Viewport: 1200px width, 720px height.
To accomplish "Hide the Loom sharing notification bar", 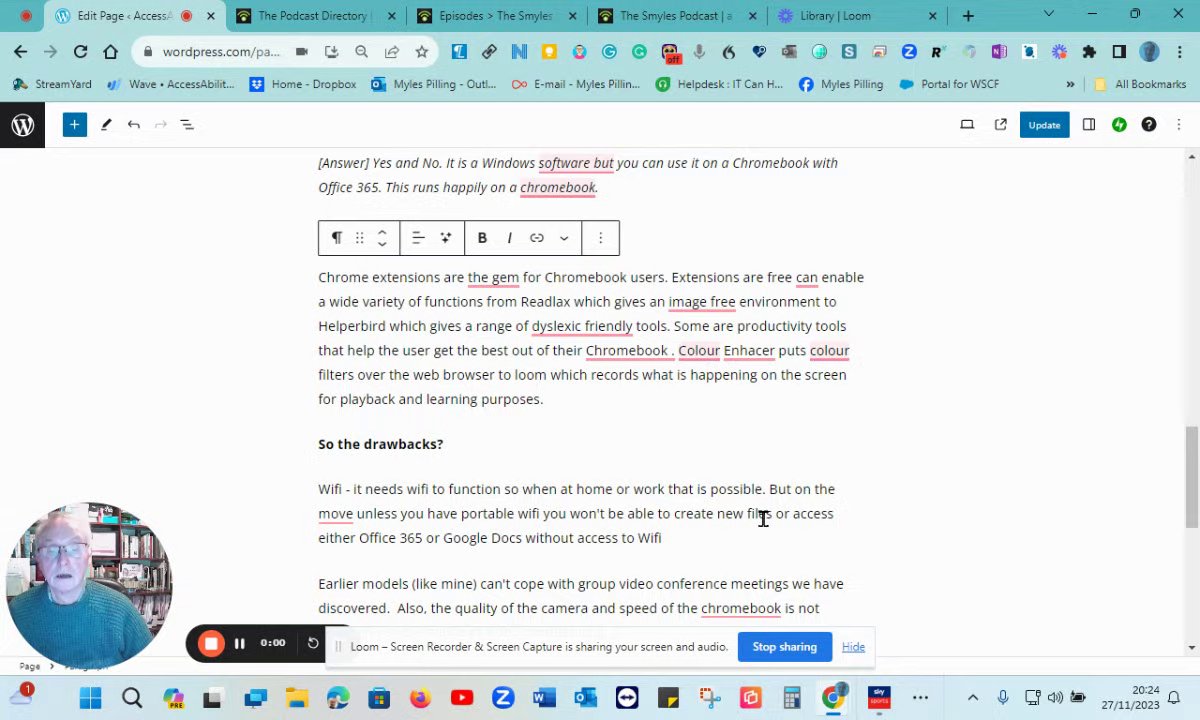I will [853, 647].
